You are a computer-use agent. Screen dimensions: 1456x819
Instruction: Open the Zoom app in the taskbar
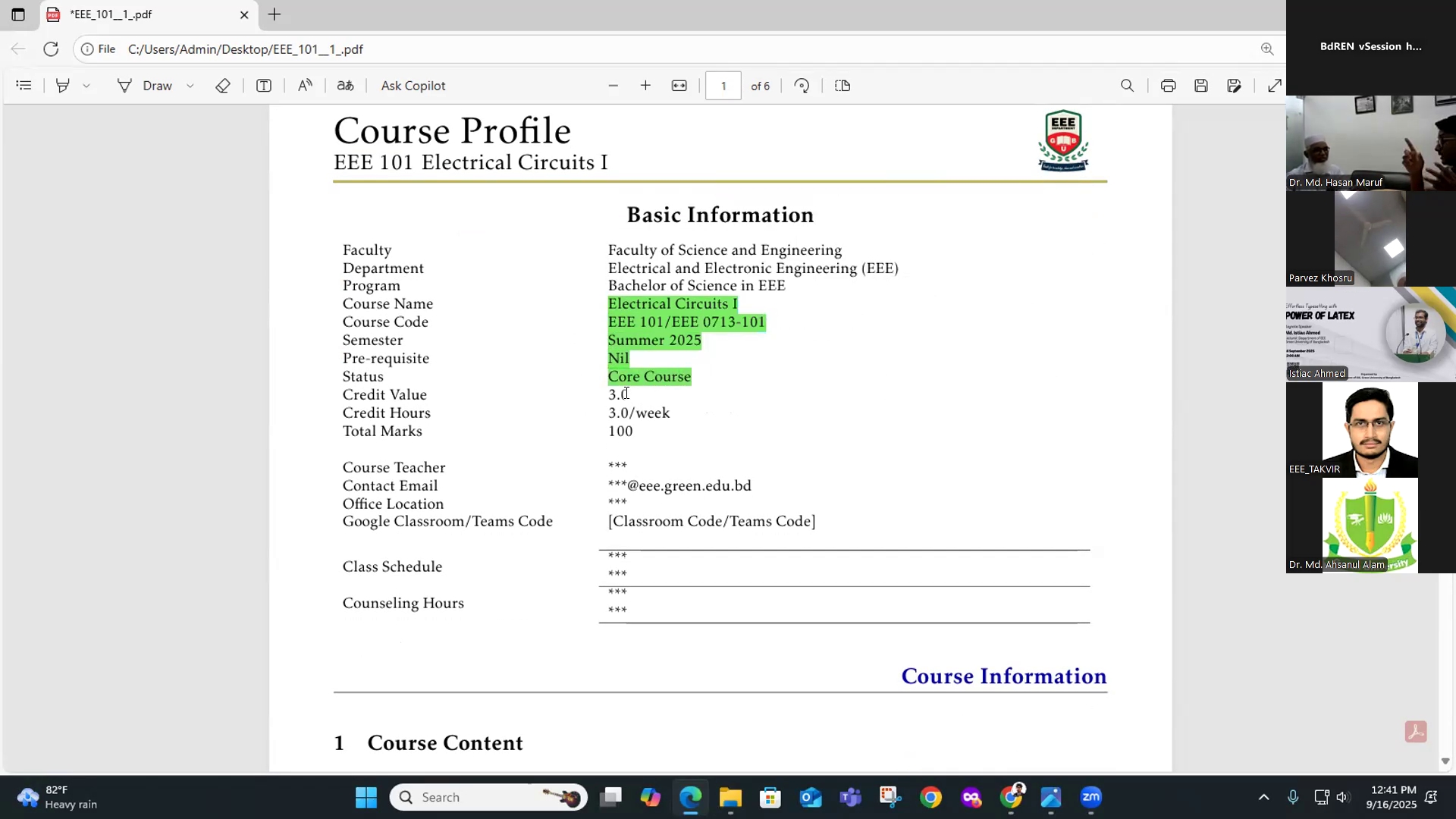pyautogui.click(x=1090, y=797)
